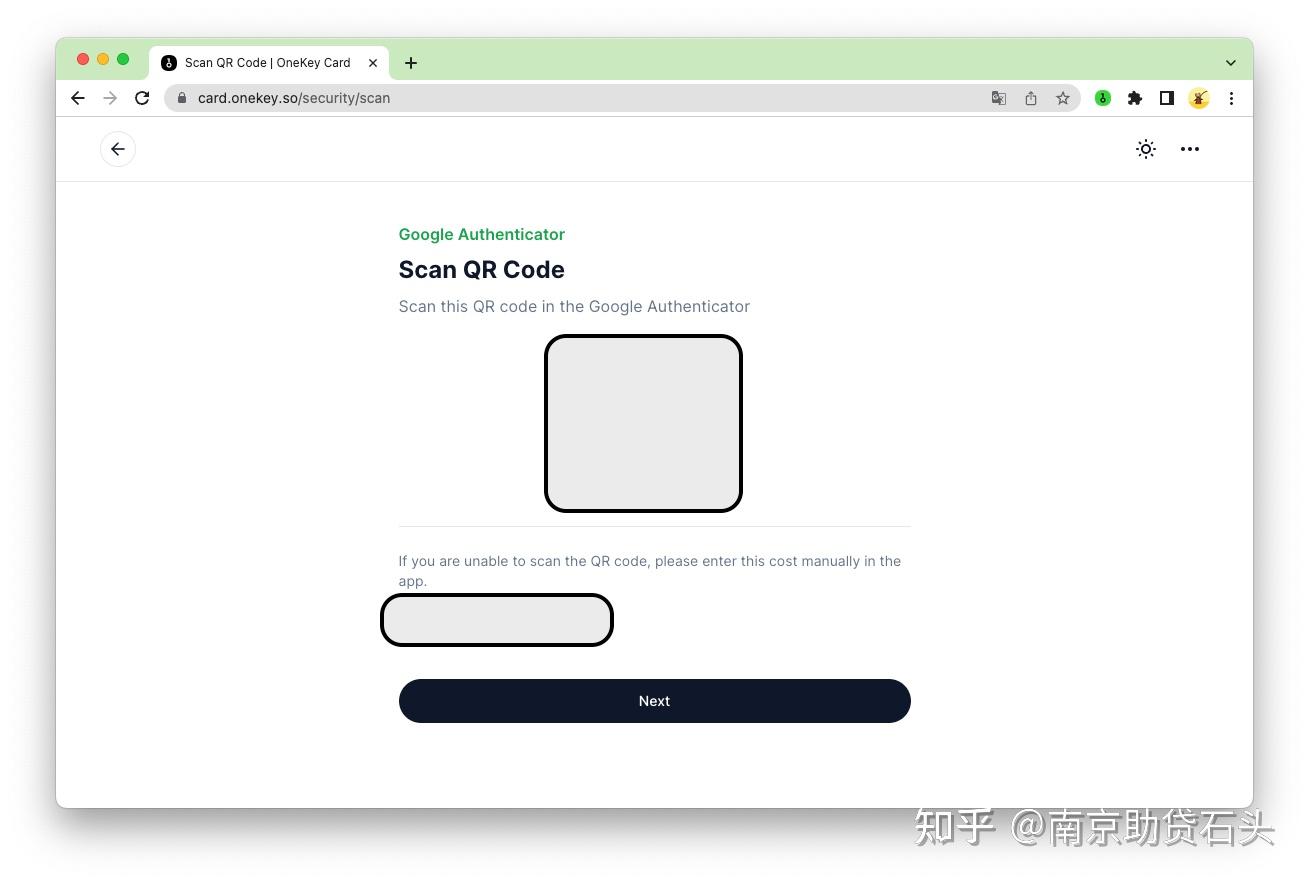The width and height of the screenshot is (1309, 882).
Task: Open a new tab with the plus button
Action: click(x=411, y=62)
